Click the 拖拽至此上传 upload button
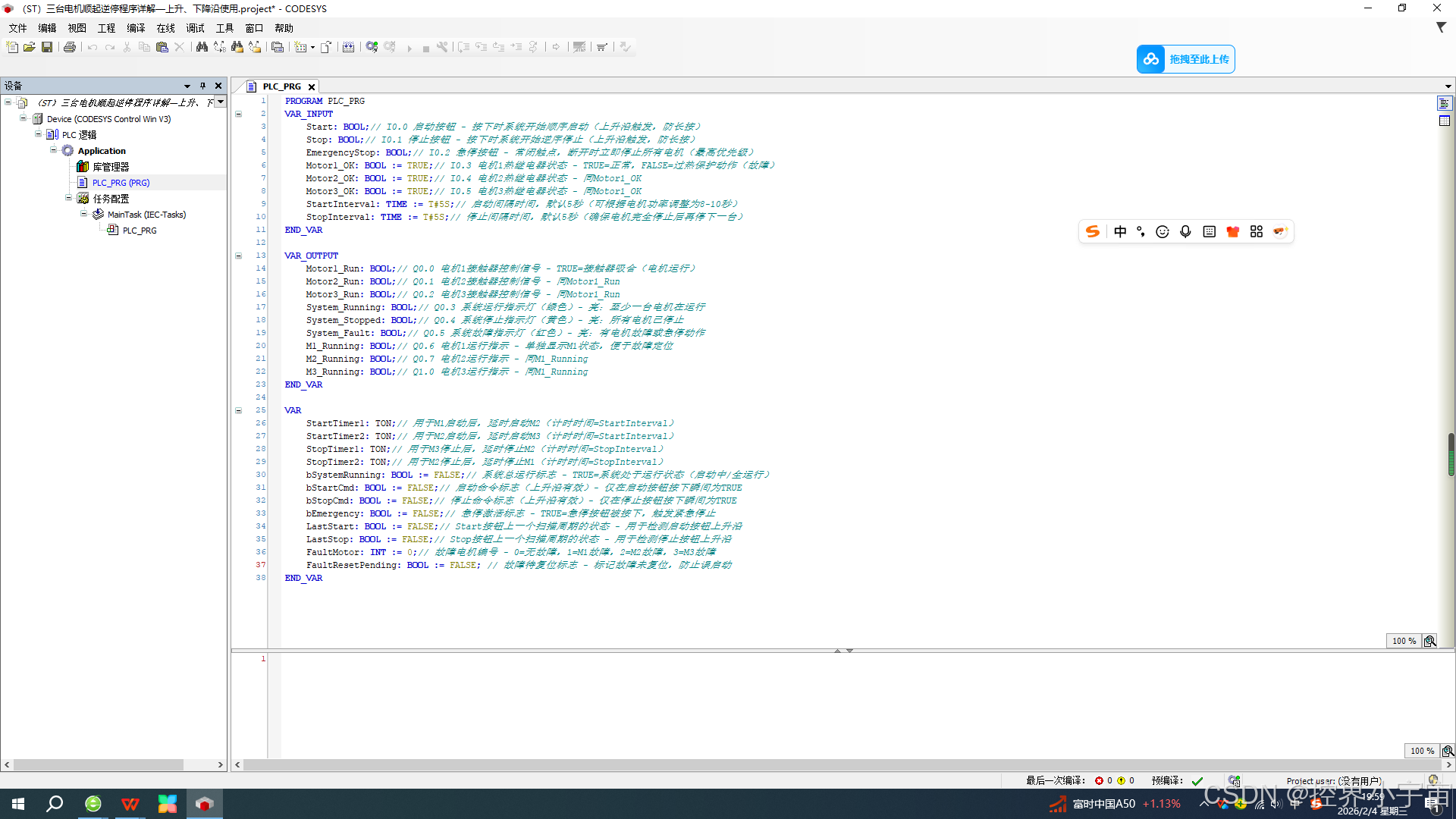This screenshot has width=1456, height=819. point(1185,59)
